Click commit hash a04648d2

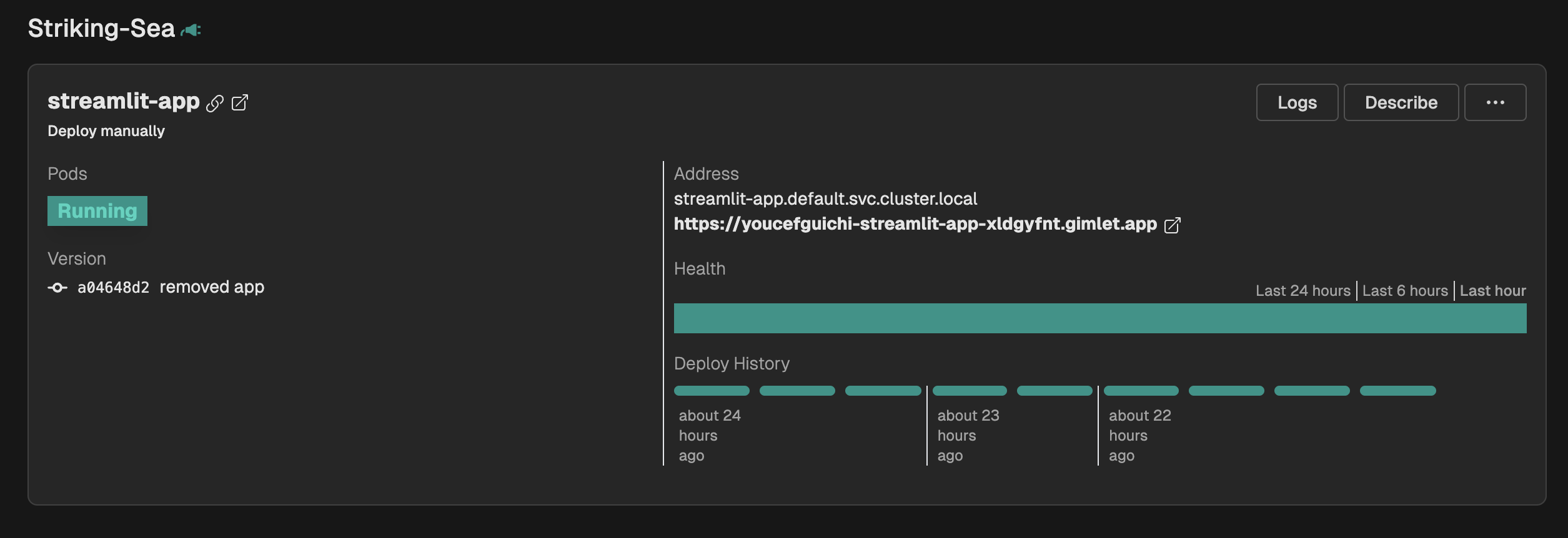pos(113,288)
